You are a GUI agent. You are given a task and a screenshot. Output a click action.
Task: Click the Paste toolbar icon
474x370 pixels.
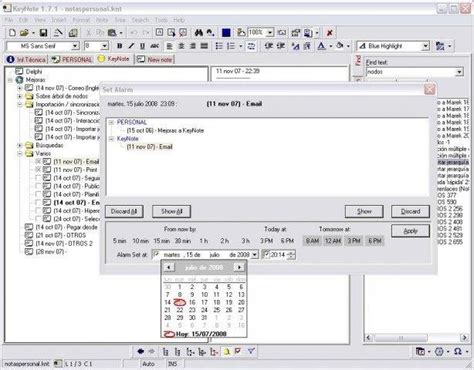[x=112, y=33]
